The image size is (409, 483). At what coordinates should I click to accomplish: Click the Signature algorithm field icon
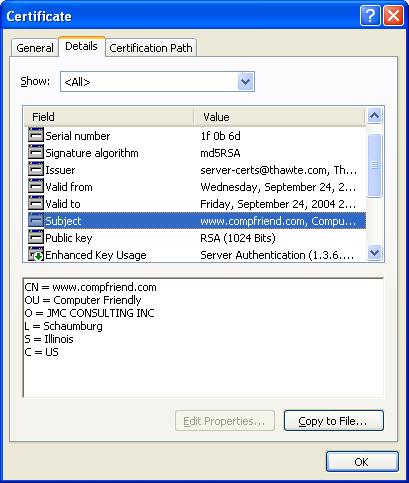pyautogui.click(x=36, y=152)
